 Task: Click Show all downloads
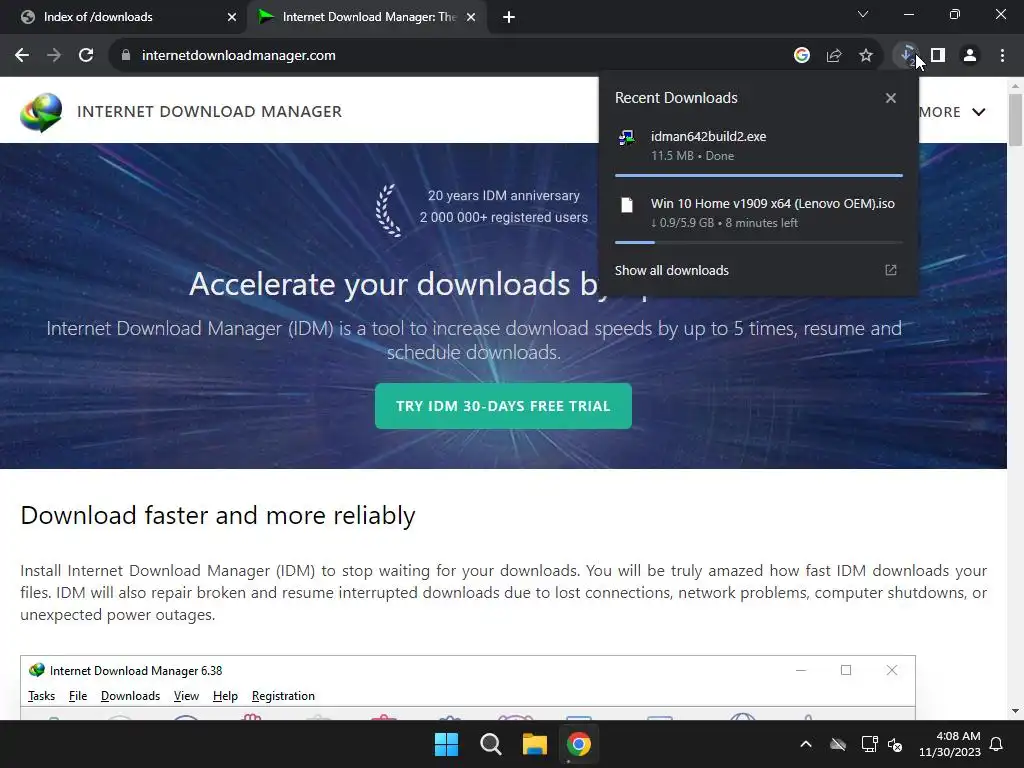671,270
